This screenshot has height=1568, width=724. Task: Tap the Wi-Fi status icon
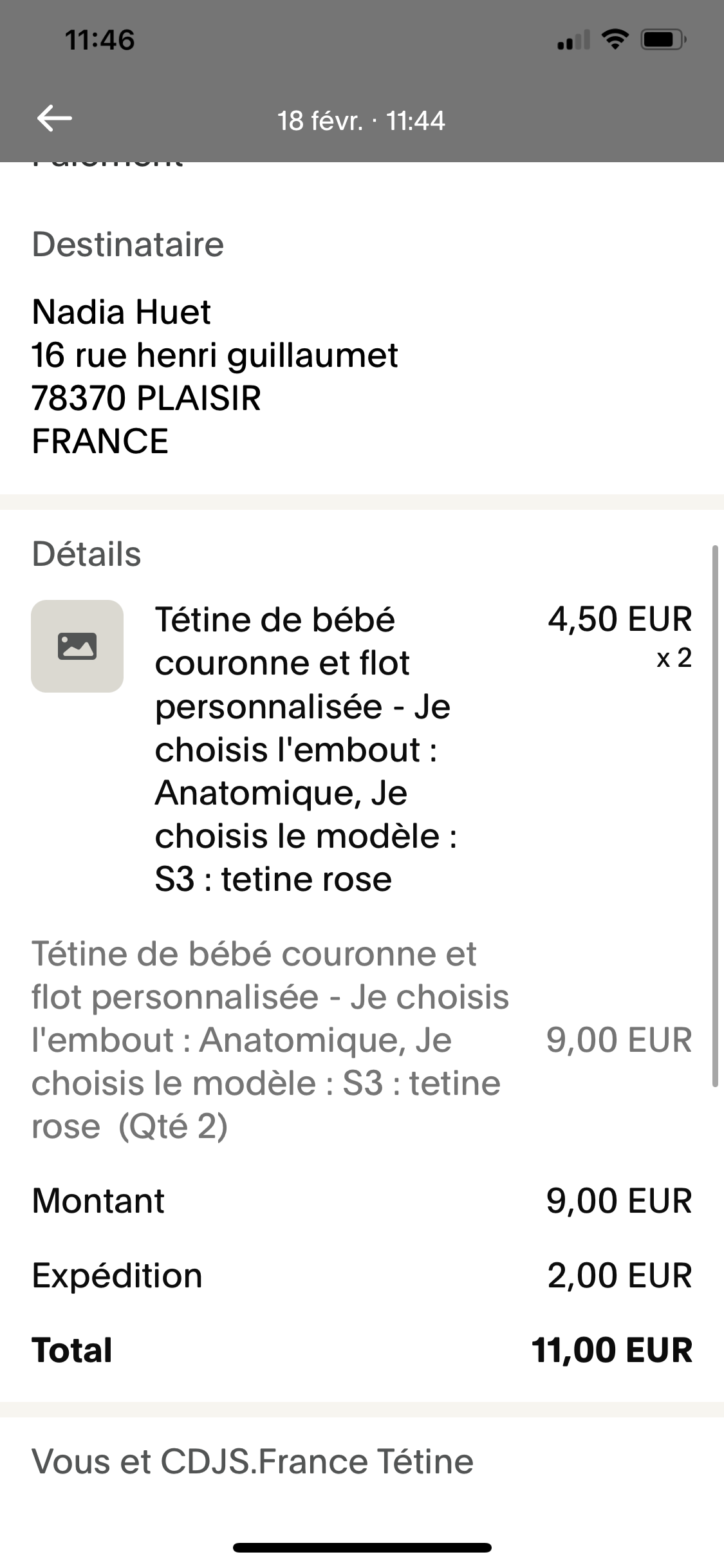click(x=615, y=40)
